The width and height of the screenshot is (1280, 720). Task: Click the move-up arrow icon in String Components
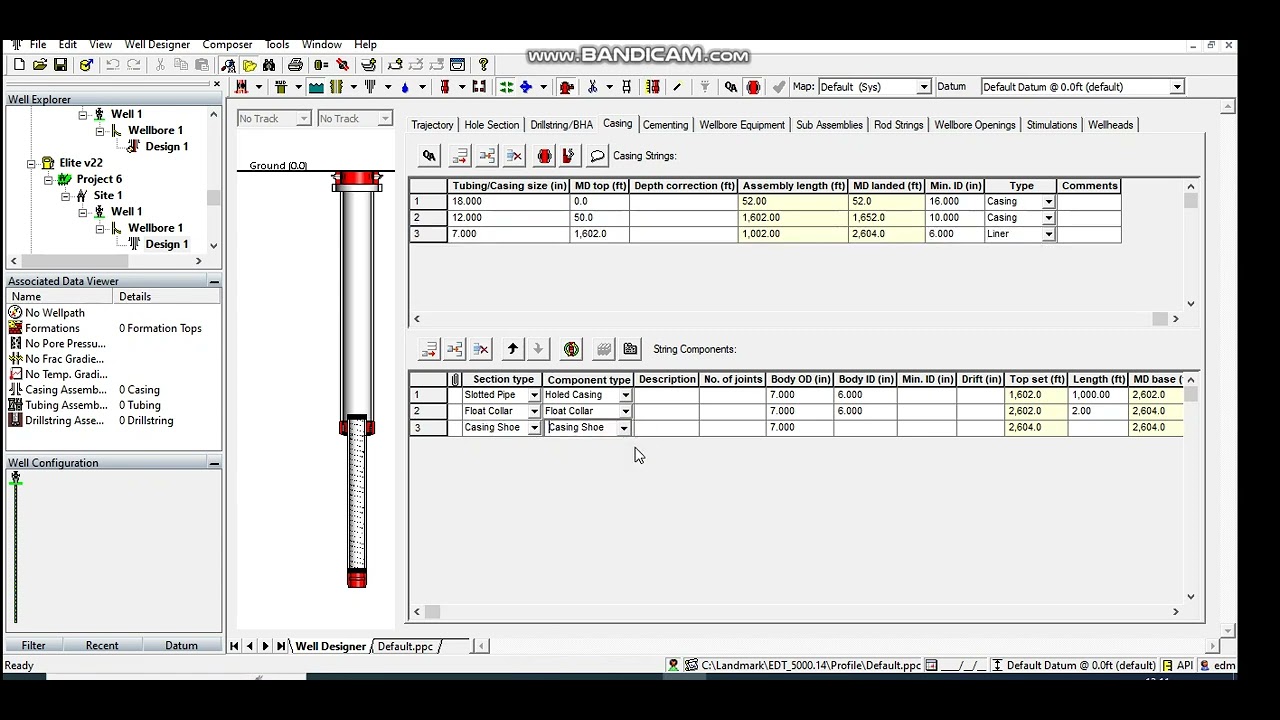pos(512,349)
